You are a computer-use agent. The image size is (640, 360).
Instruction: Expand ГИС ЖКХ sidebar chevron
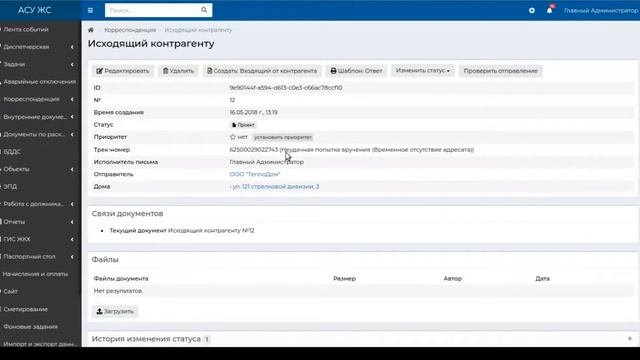pyautogui.click(x=72, y=239)
